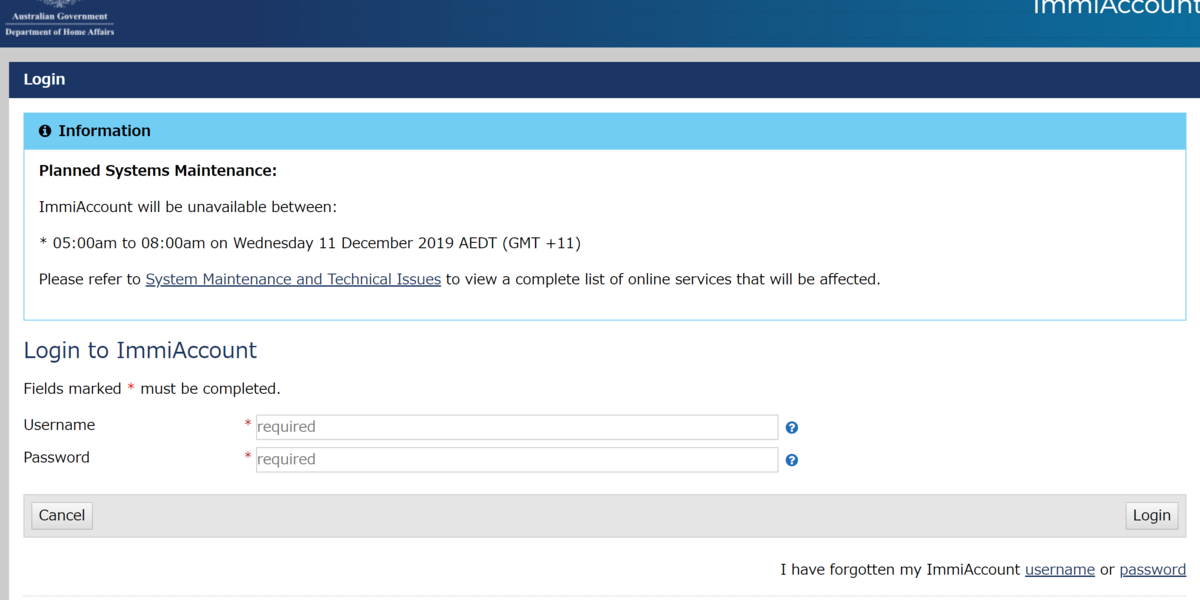Click the Wednesday 11 December 2019 maintenance line

click(310, 243)
